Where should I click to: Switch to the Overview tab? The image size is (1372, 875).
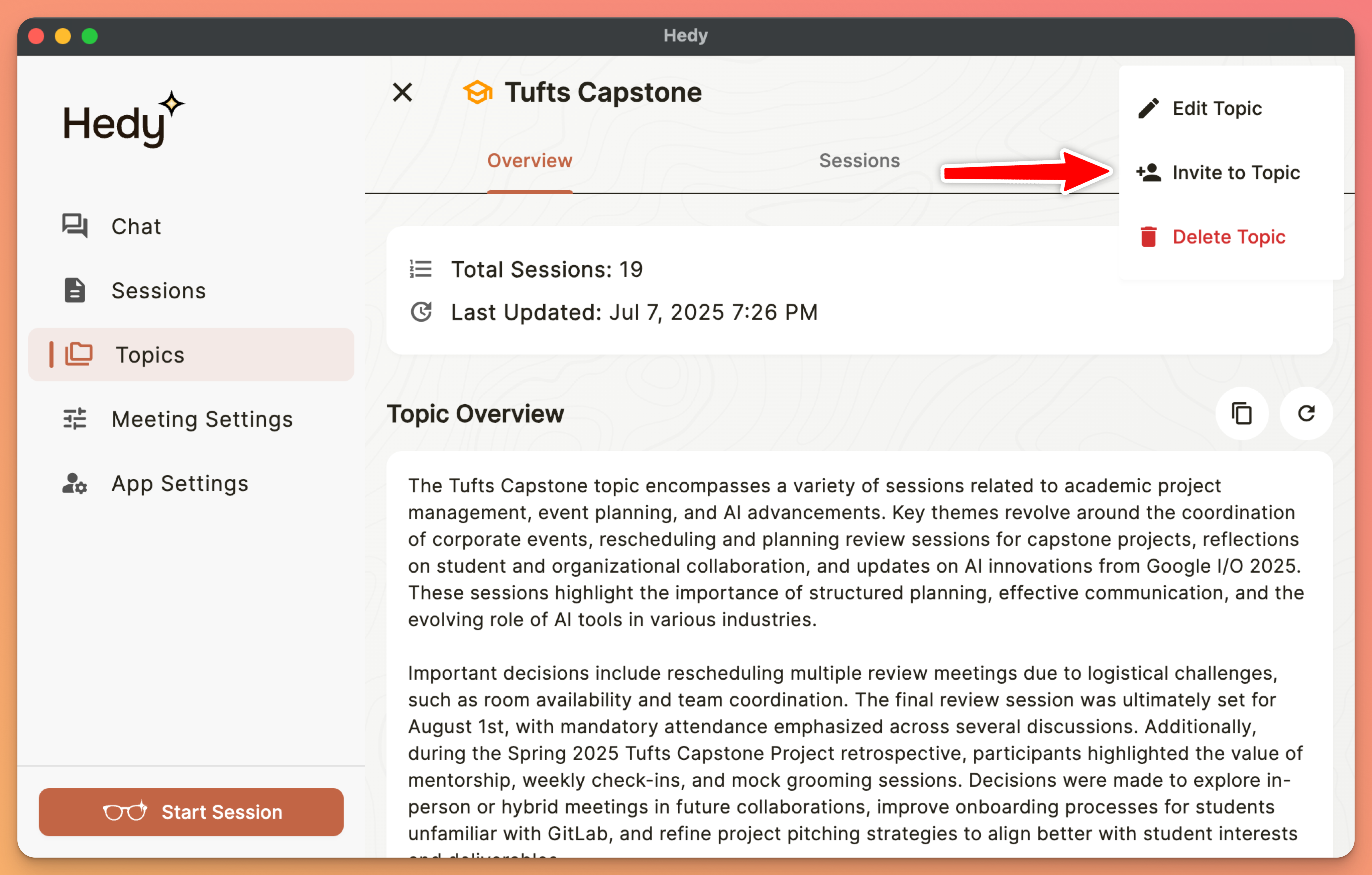click(x=529, y=161)
